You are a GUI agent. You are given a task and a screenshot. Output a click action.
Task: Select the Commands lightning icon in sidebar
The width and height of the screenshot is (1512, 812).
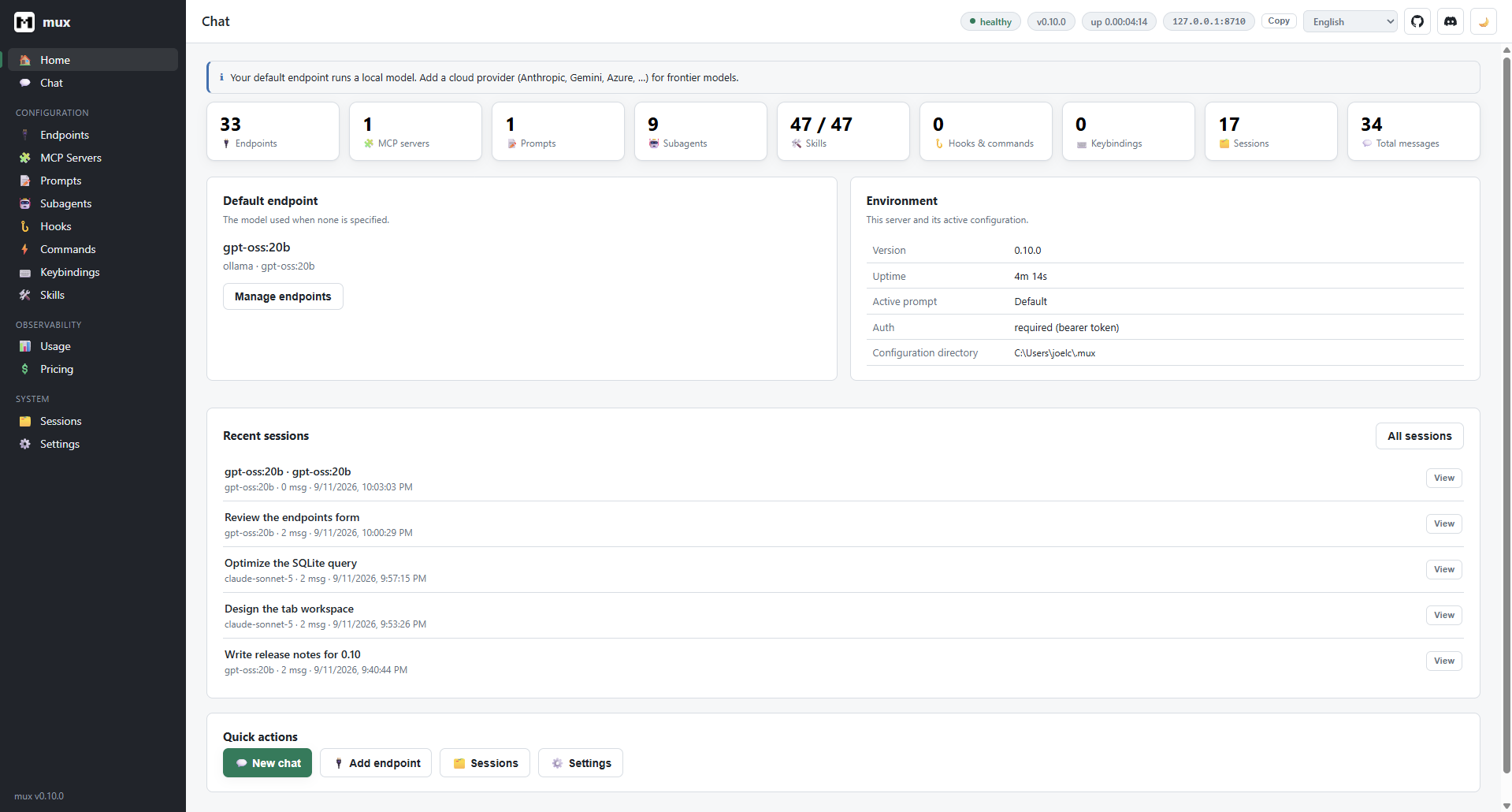[x=25, y=249]
